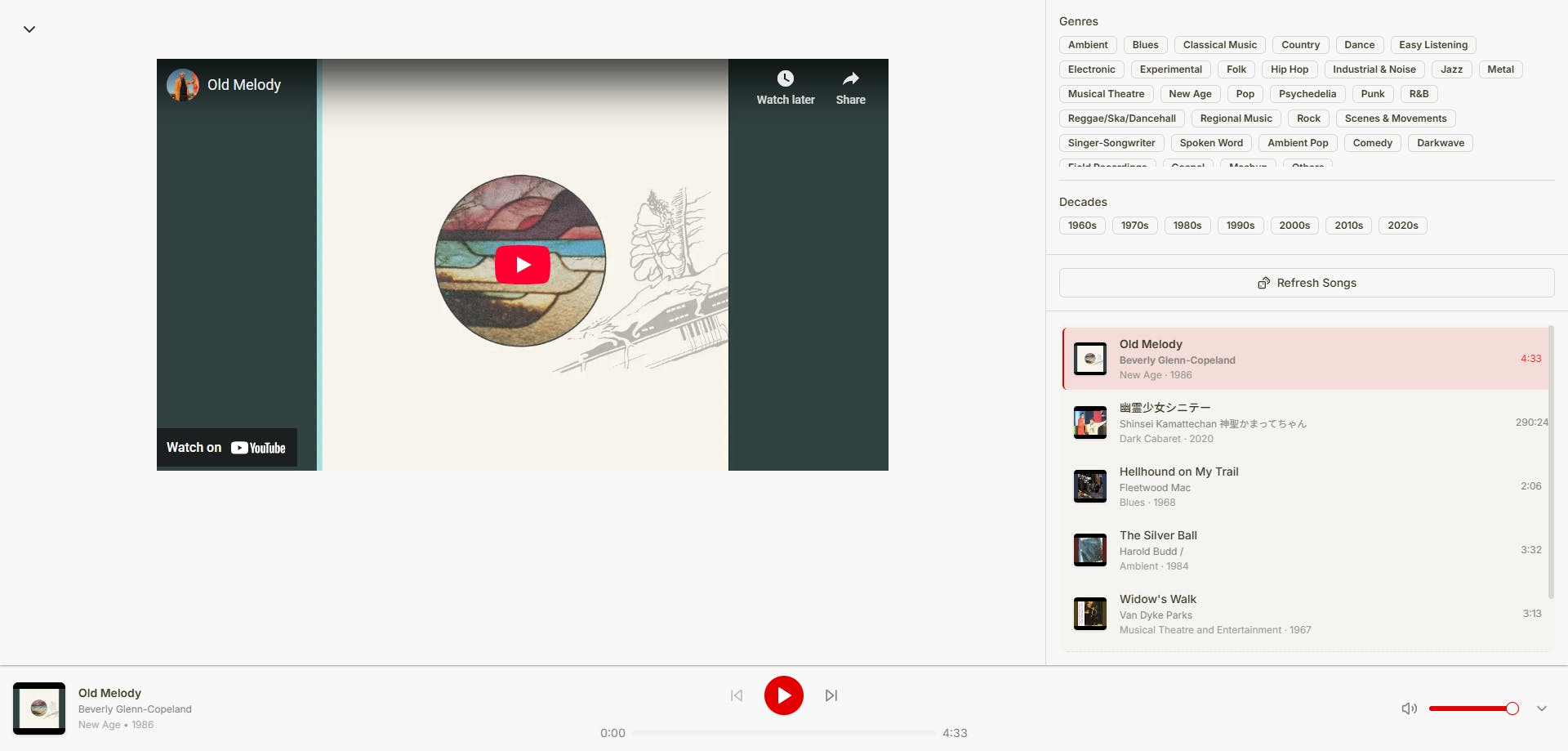Choose the R&B genre tag

tap(1419, 94)
